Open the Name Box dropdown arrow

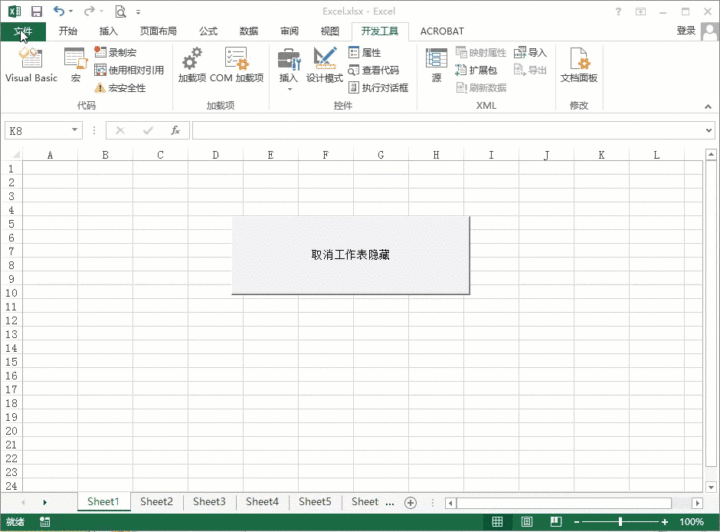pyautogui.click(x=74, y=130)
